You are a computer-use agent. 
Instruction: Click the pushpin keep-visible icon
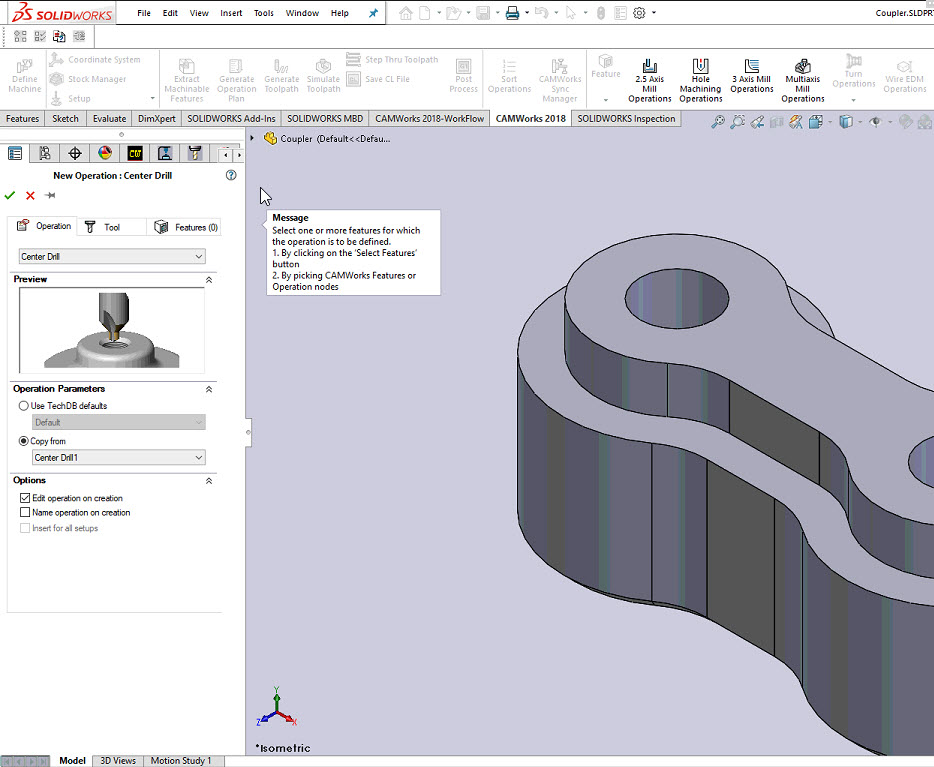[x=50, y=195]
